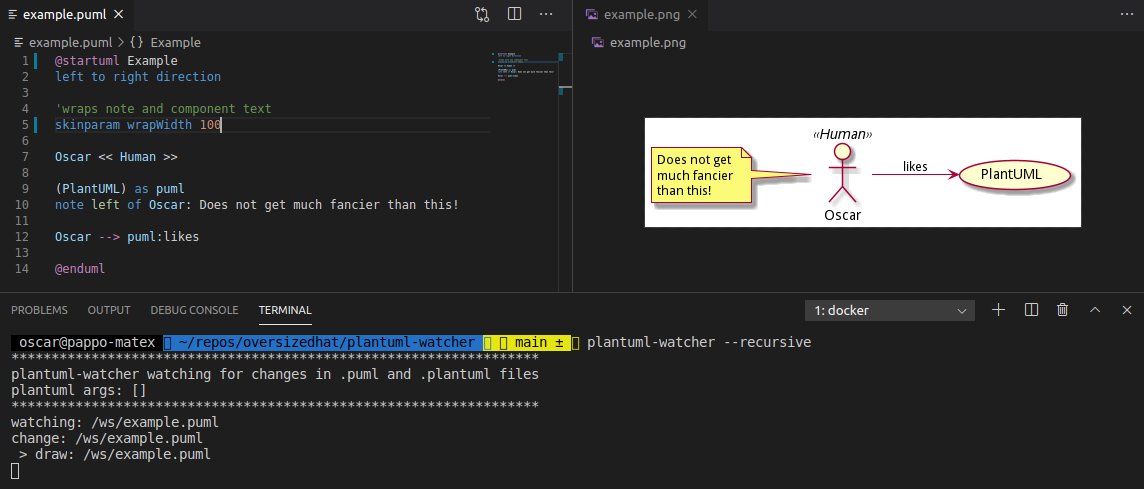Click the PlantUML diagram image preview
Screen dimensions: 1144x489
point(862,173)
